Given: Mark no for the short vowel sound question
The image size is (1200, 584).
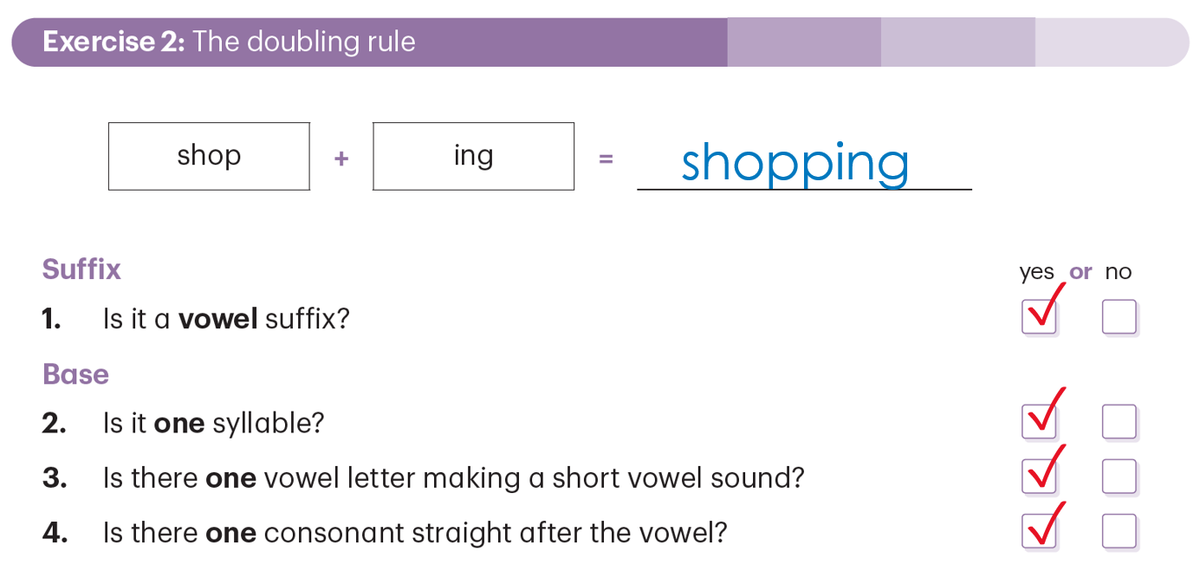Looking at the screenshot, I should click(x=1119, y=477).
